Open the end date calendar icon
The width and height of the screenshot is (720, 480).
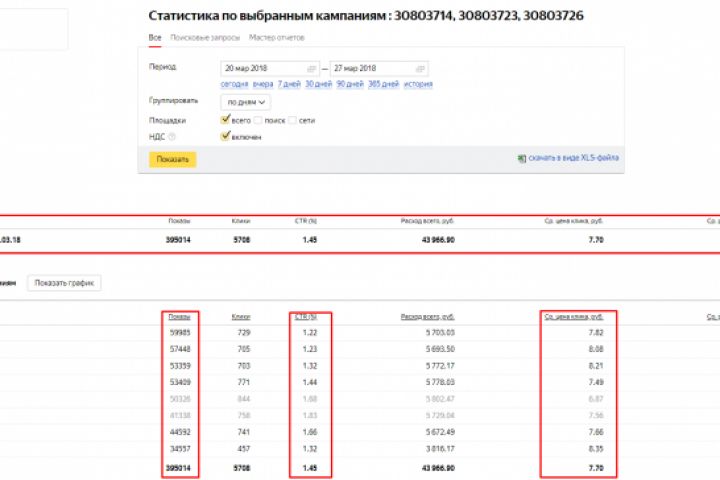[420, 69]
